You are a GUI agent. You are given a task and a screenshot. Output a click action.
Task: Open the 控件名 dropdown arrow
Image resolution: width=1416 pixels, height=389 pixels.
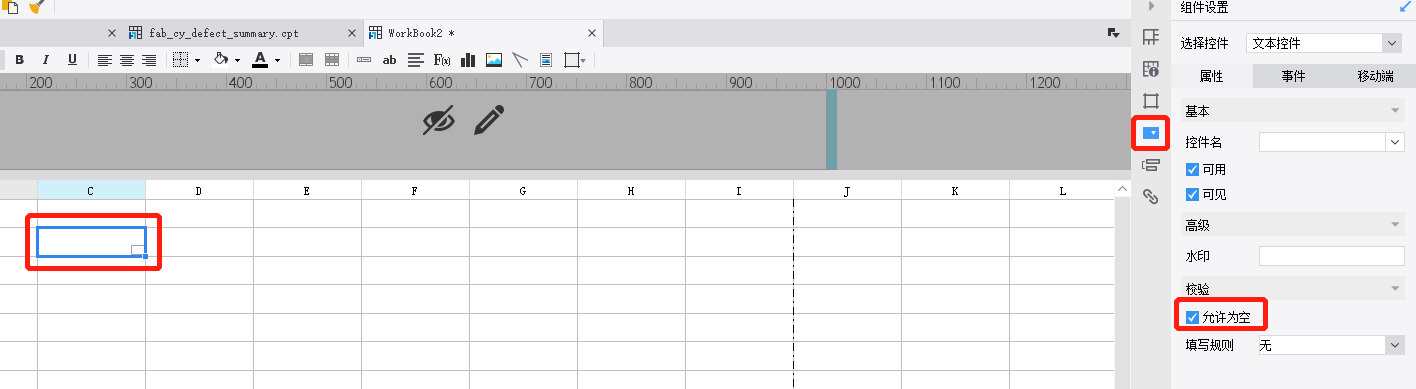1396,143
